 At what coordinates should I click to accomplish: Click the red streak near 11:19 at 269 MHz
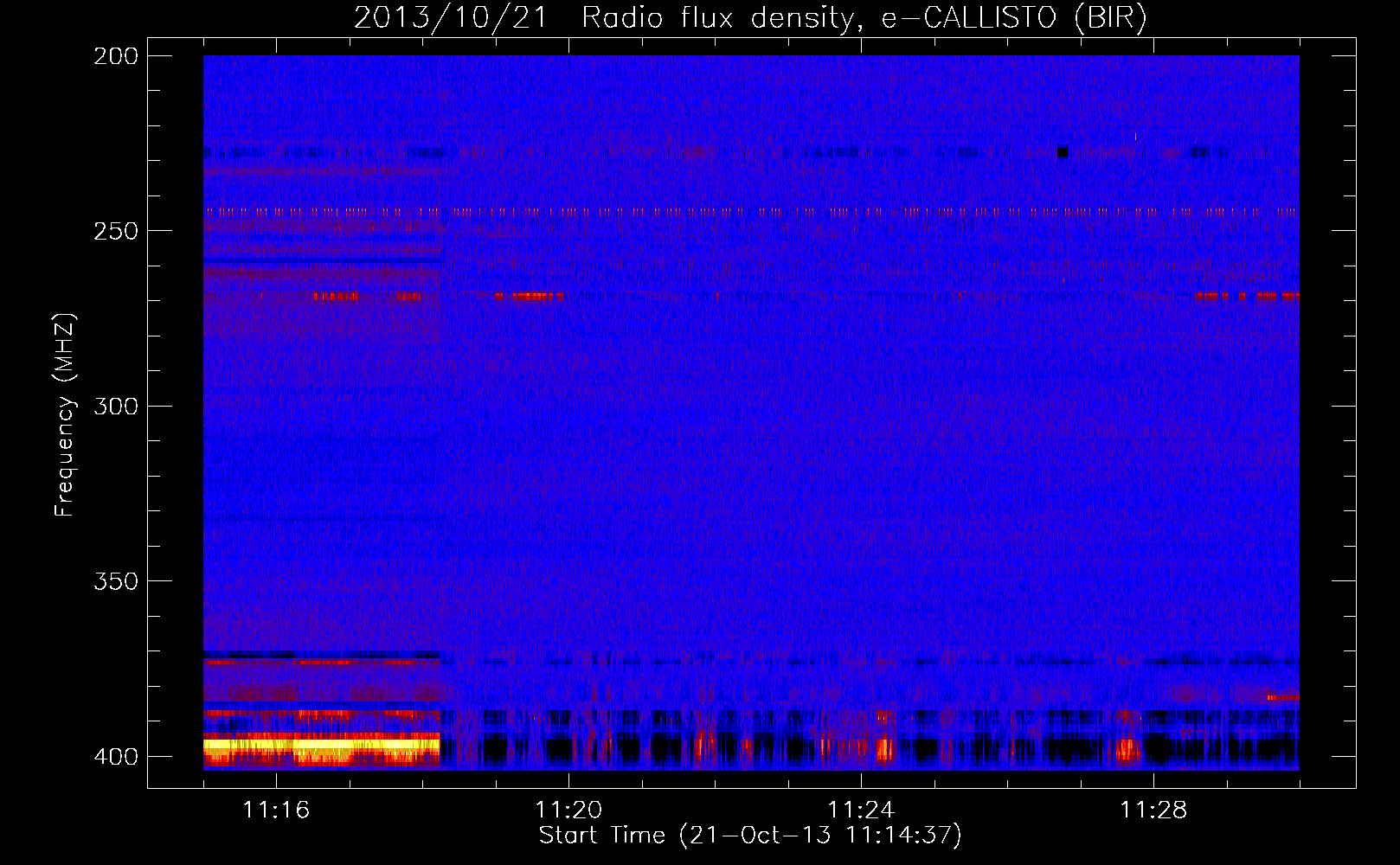[530, 297]
